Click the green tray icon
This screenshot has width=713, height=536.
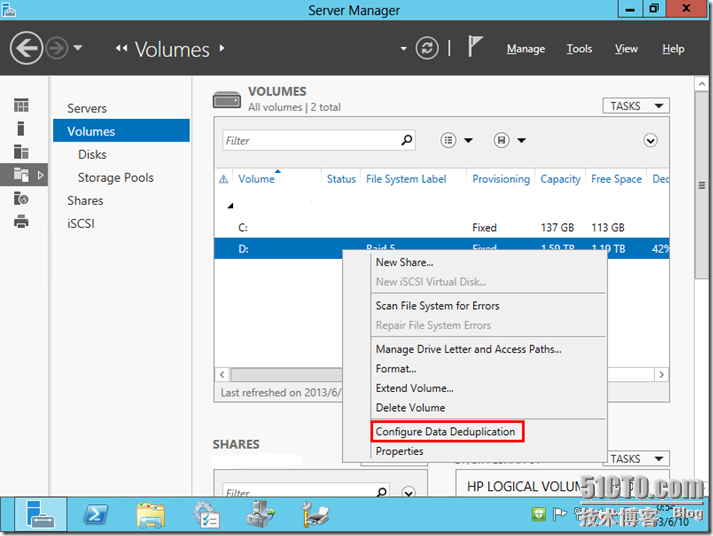click(538, 514)
